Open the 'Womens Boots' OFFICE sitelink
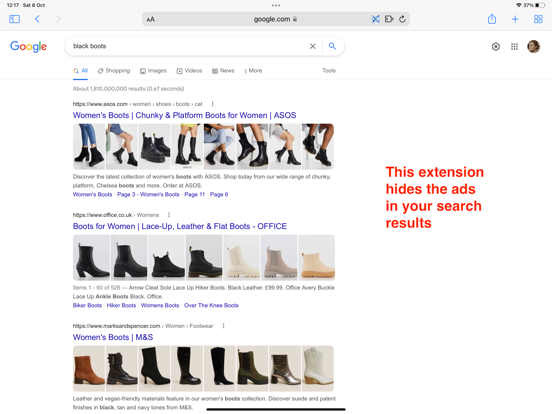 pyautogui.click(x=160, y=305)
